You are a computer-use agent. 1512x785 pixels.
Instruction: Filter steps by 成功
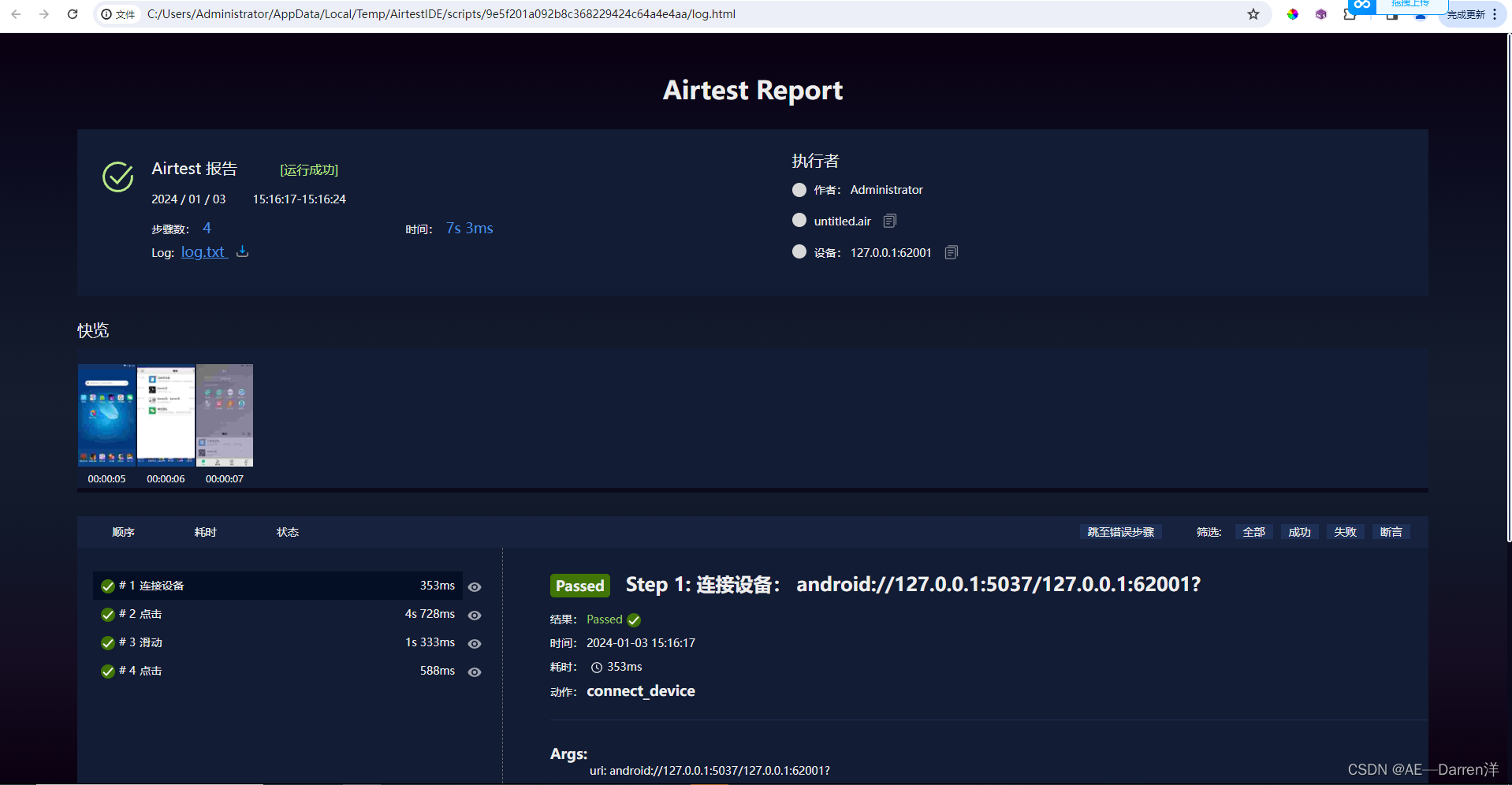[1299, 532]
